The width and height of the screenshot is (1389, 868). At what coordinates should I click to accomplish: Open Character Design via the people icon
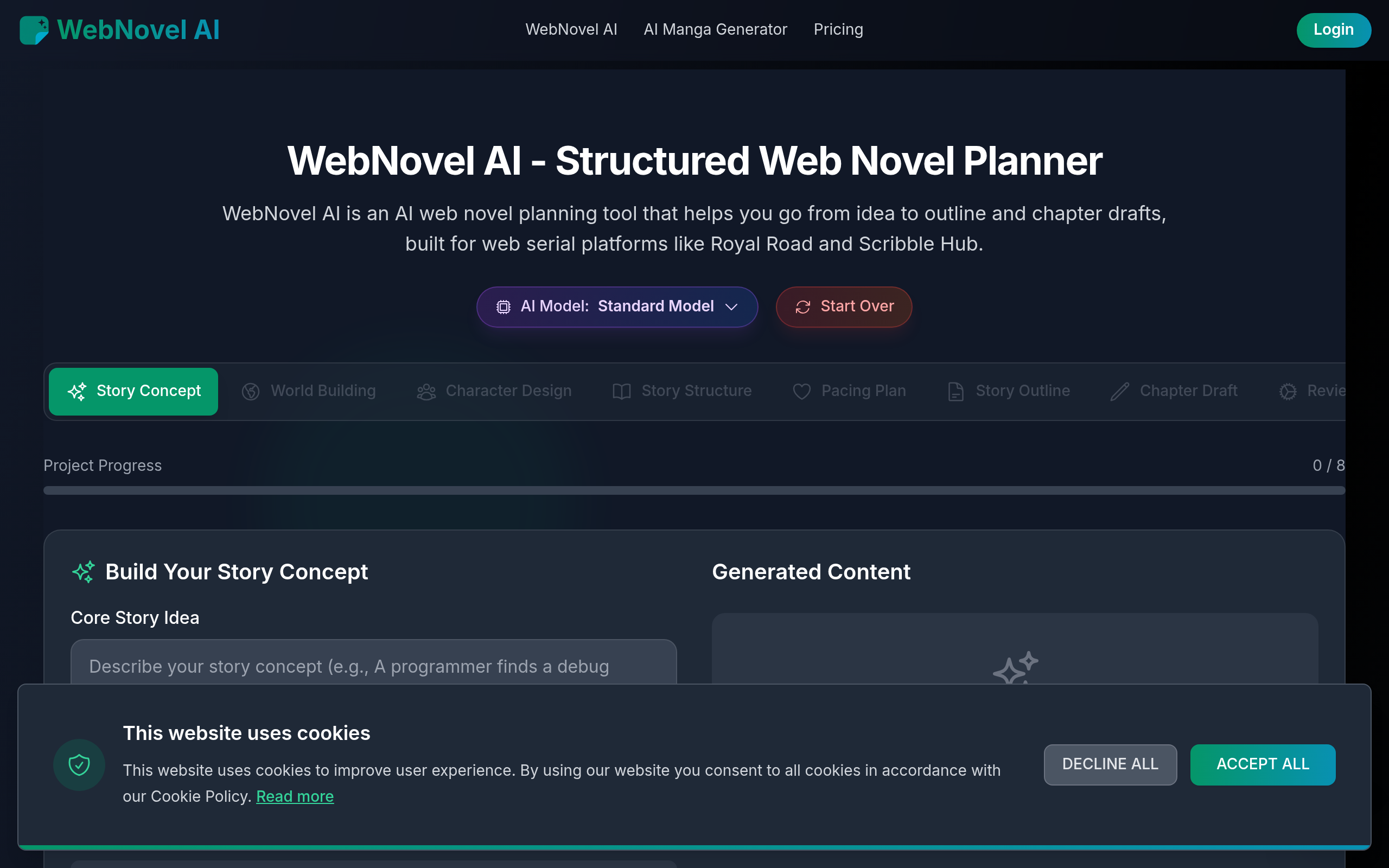point(426,391)
